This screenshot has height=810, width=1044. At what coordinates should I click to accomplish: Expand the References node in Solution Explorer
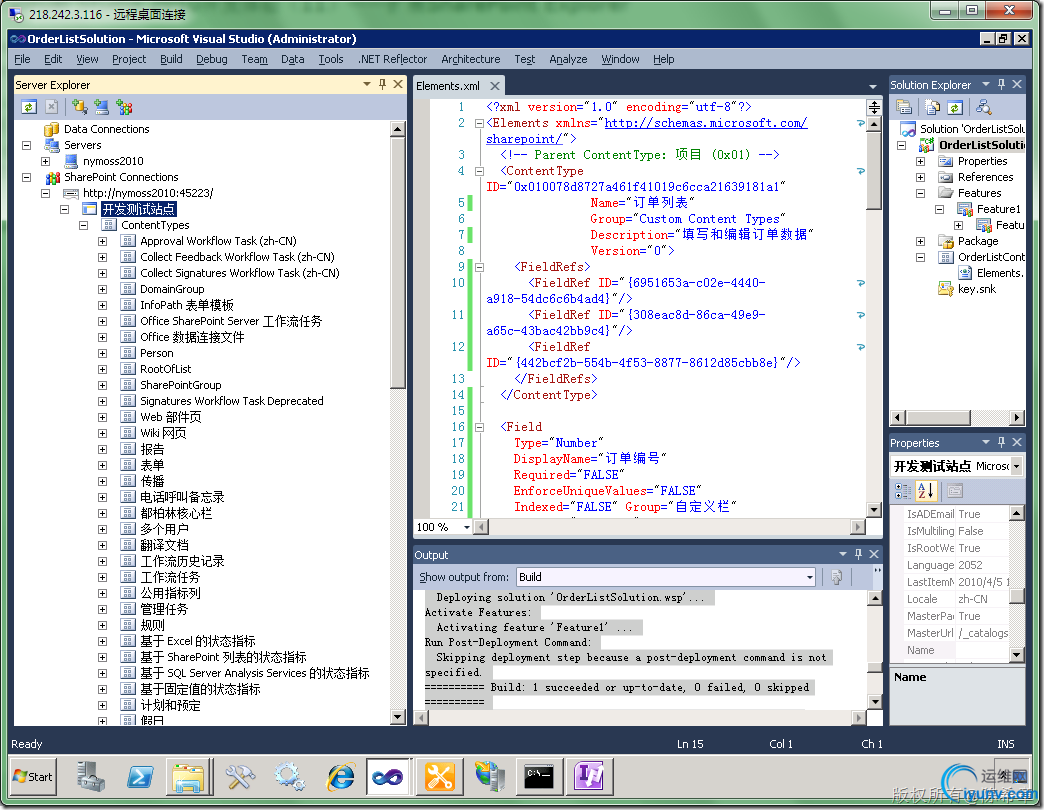pyautogui.click(x=920, y=177)
